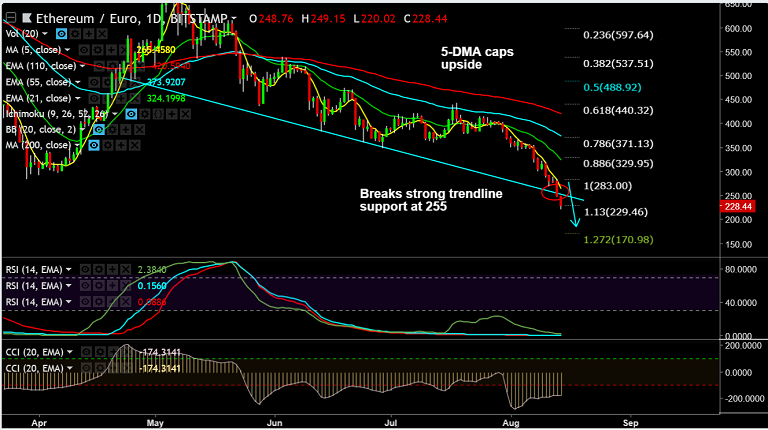Toggle visibility eye for MA (5, close)
The width and height of the screenshot is (768, 430).
pyautogui.click(x=84, y=50)
